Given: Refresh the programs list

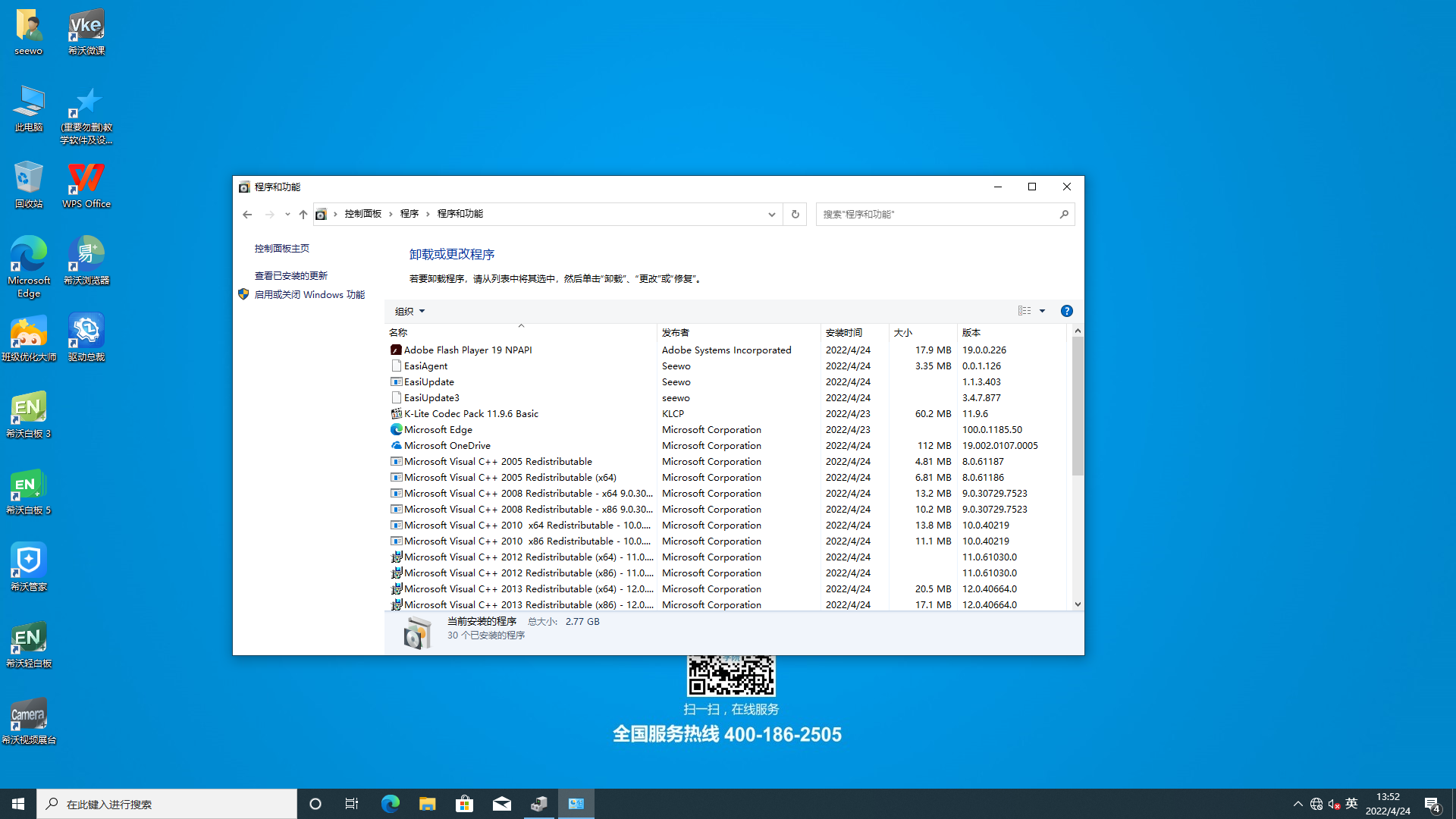Looking at the screenshot, I should click(x=795, y=215).
